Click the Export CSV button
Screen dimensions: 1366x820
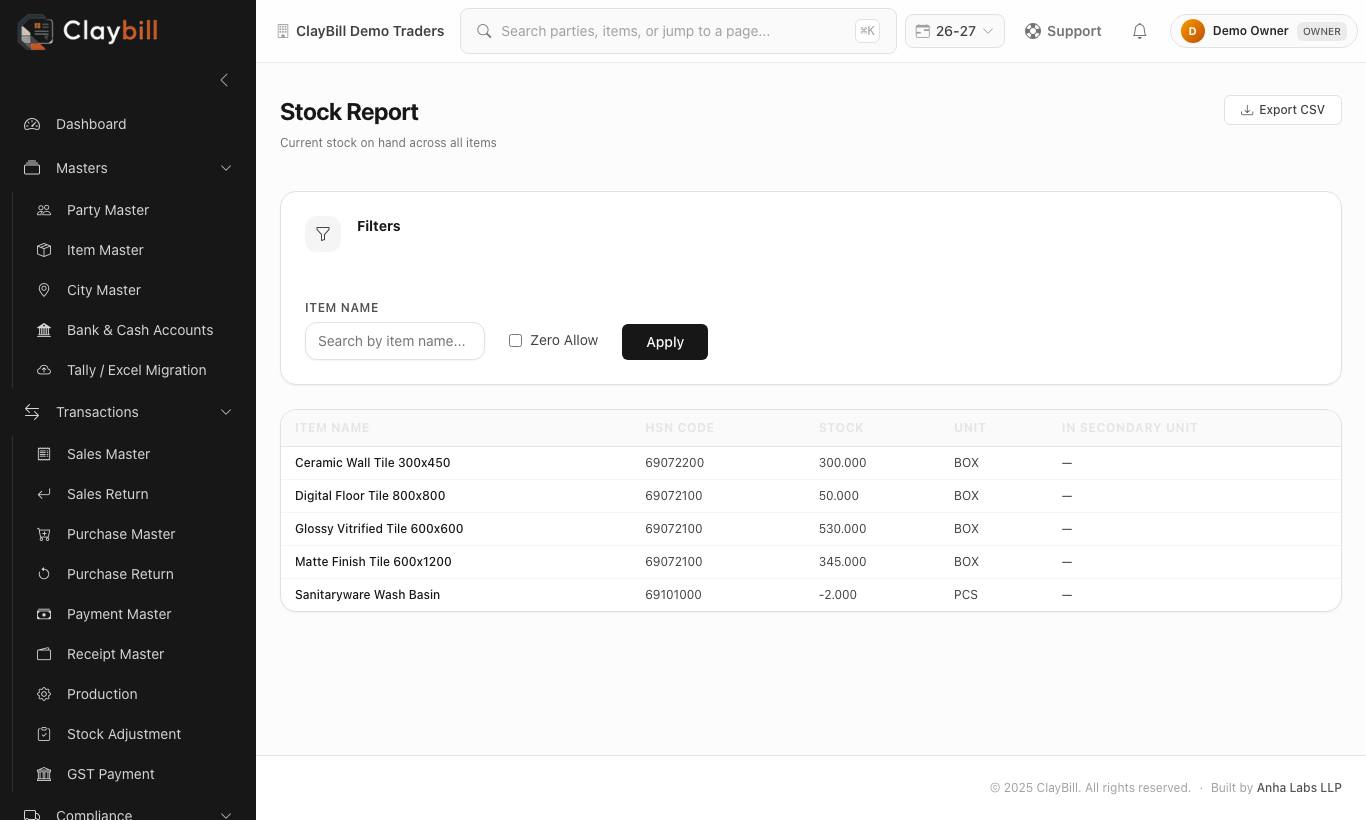[1283, 110]
